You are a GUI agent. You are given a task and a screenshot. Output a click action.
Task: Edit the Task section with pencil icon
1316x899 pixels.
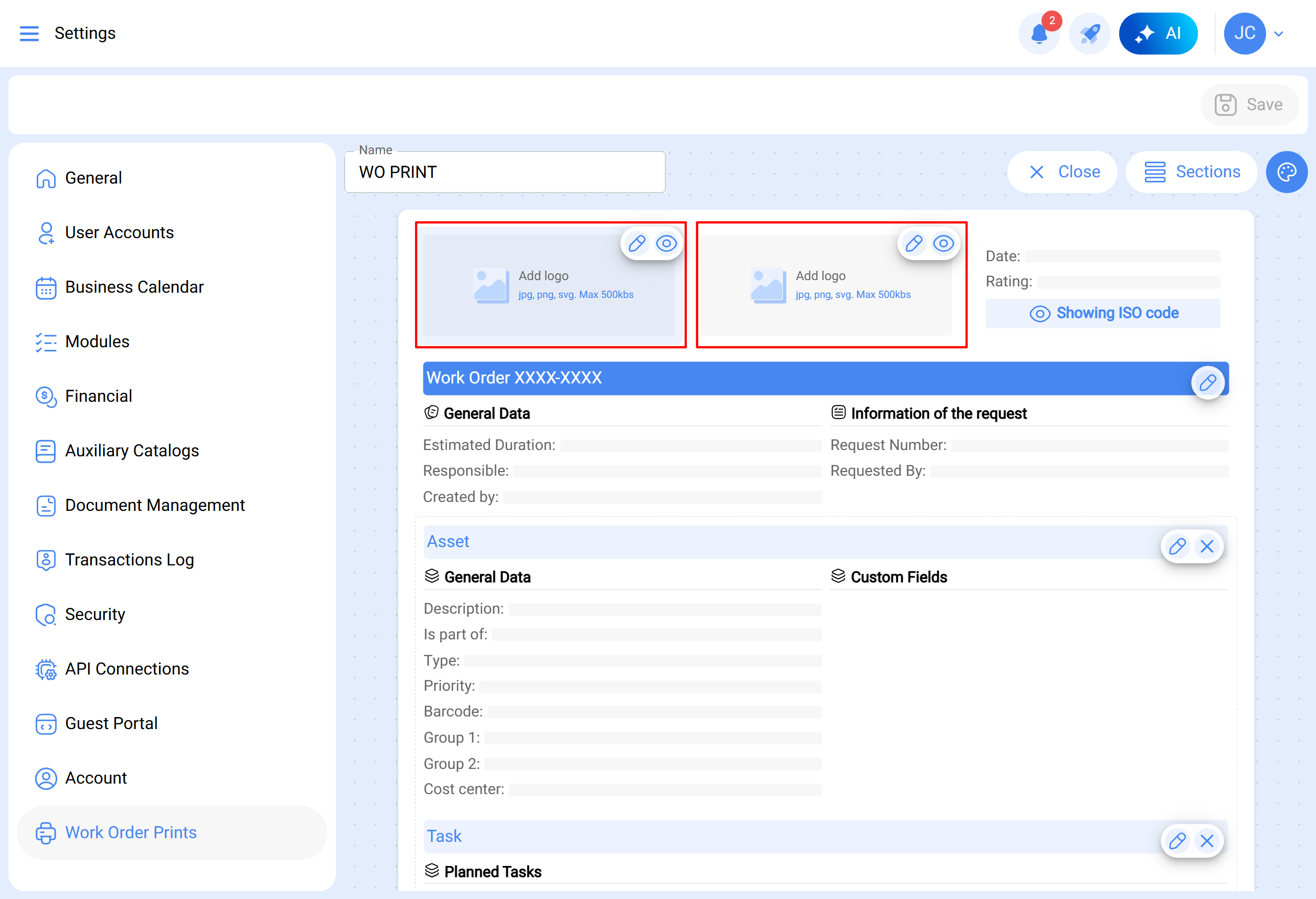[1177, 841]
